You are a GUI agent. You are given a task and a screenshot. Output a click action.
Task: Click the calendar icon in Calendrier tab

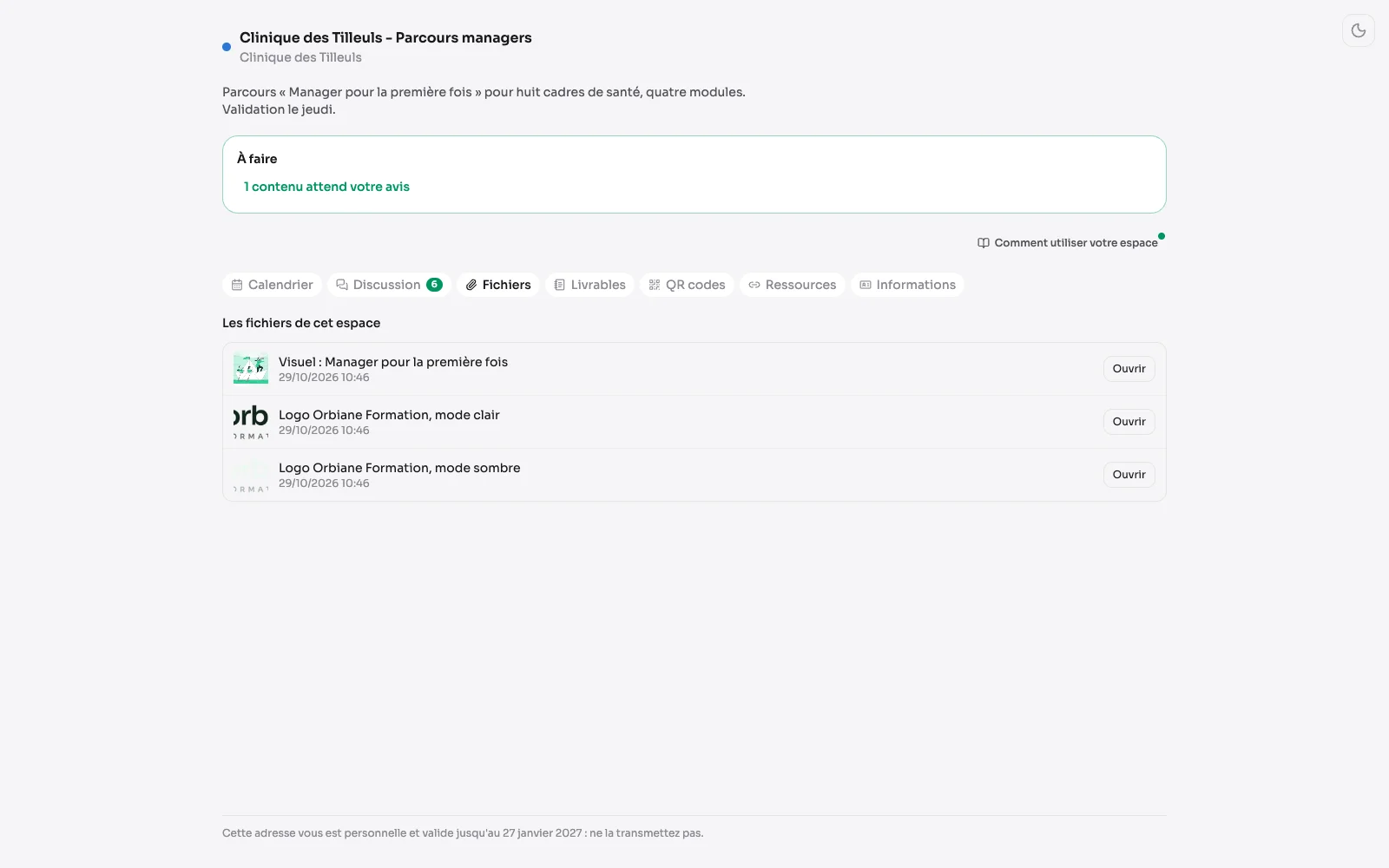pyautogui.click(x=237, y=285)
